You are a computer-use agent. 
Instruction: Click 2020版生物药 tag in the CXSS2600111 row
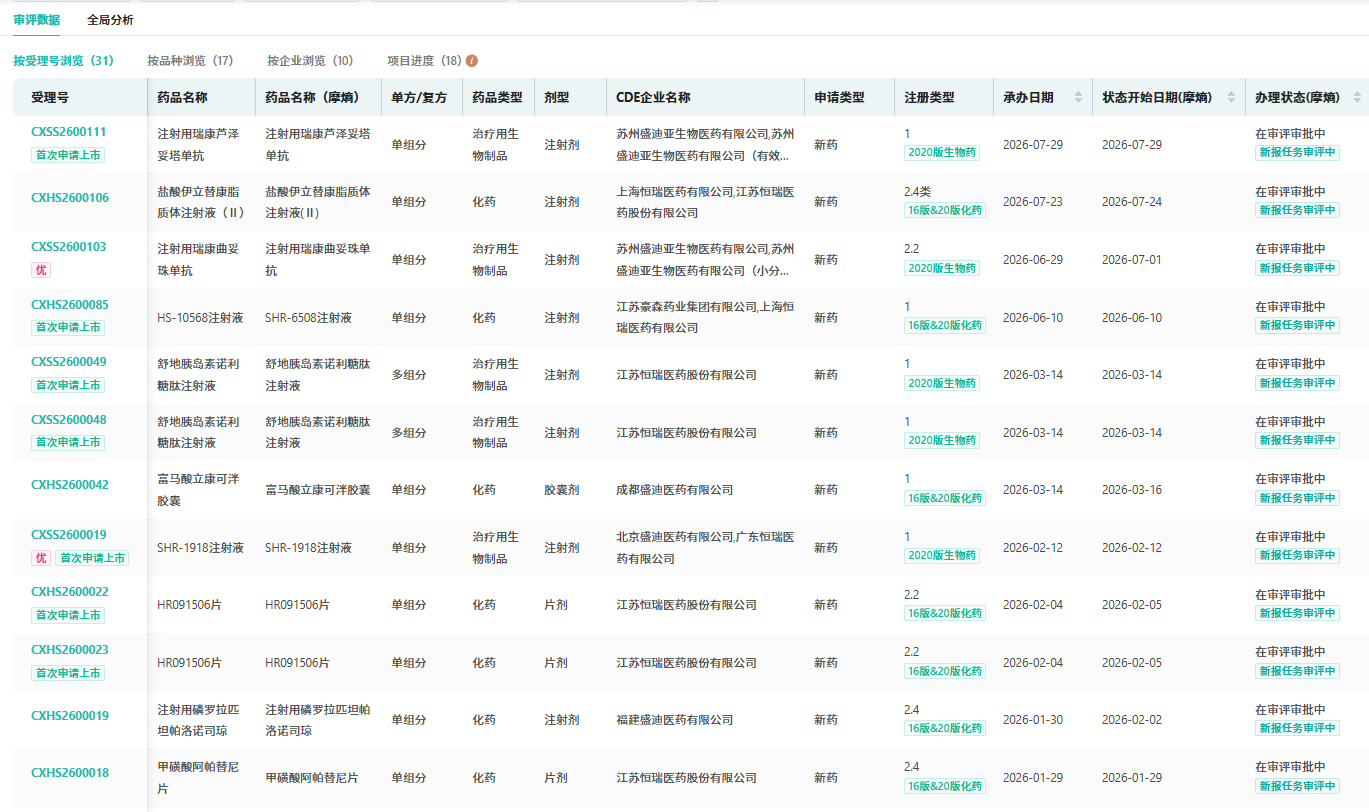942,153
